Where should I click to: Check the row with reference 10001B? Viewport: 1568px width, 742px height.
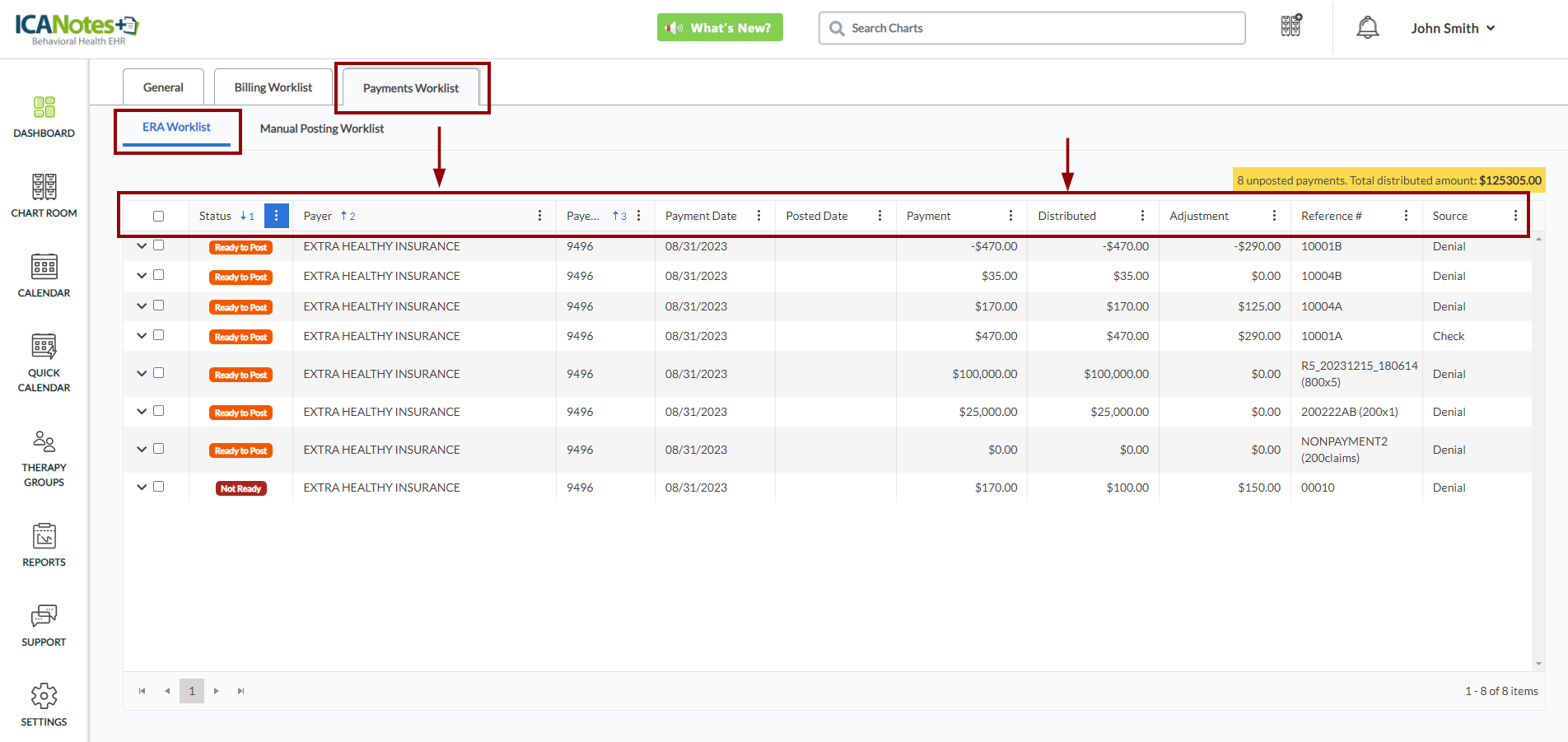(x=159, y=245)
